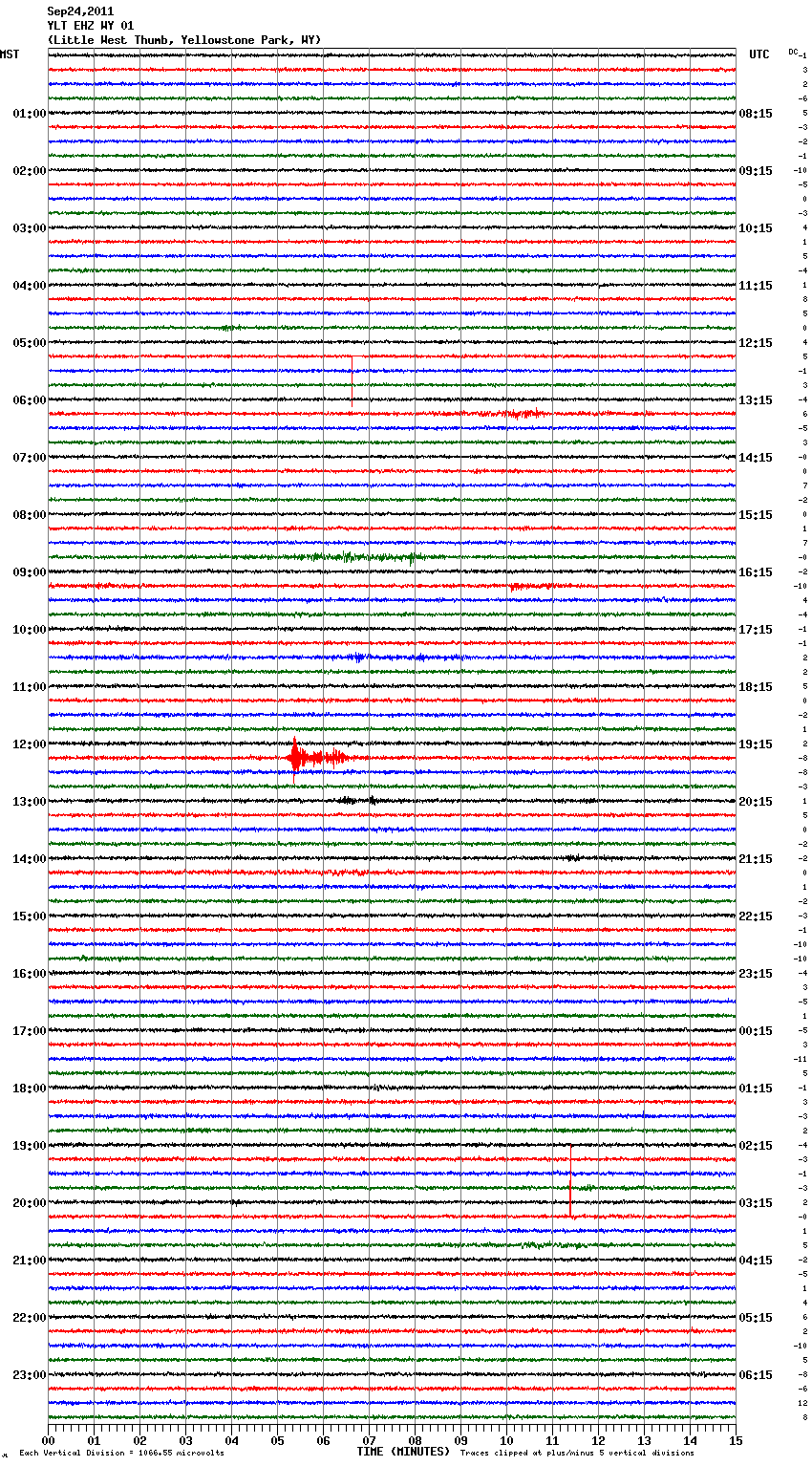Screen dimensions: 812x1466
Task: Click the 03:00 MST time label
Action: (30, 228)
